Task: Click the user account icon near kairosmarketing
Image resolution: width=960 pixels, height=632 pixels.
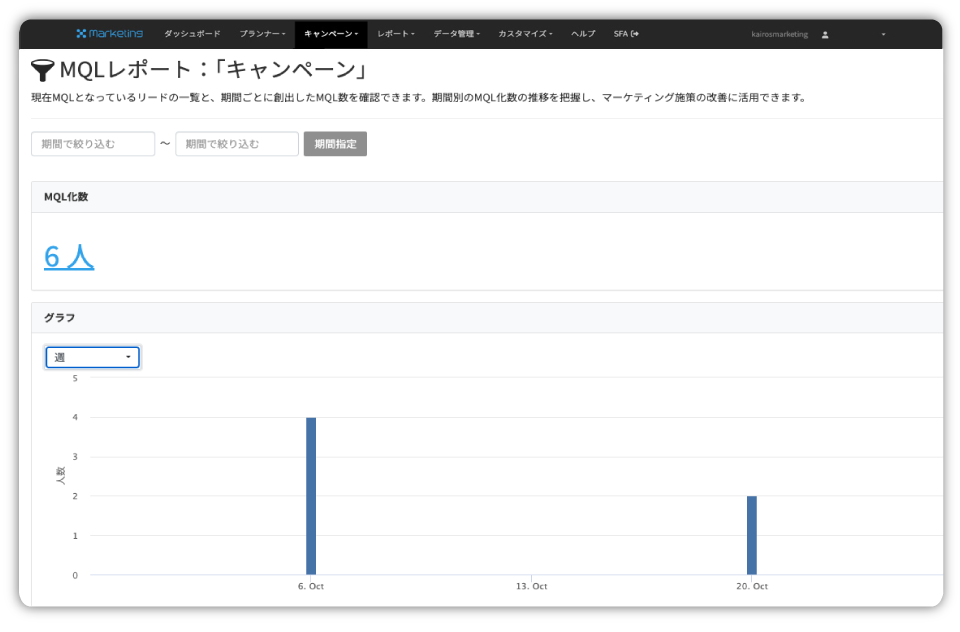Action: click(x=824, y=33)
